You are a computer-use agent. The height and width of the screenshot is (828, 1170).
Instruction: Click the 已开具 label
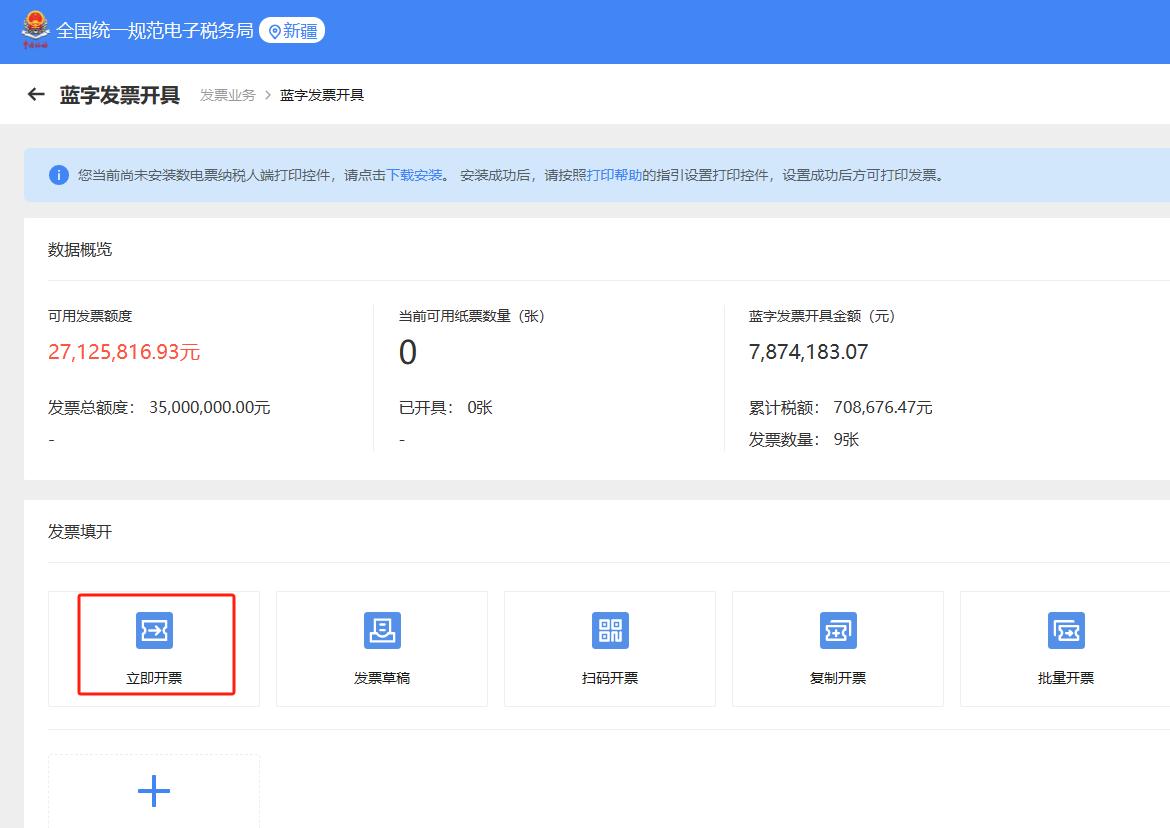pos(424,407)
